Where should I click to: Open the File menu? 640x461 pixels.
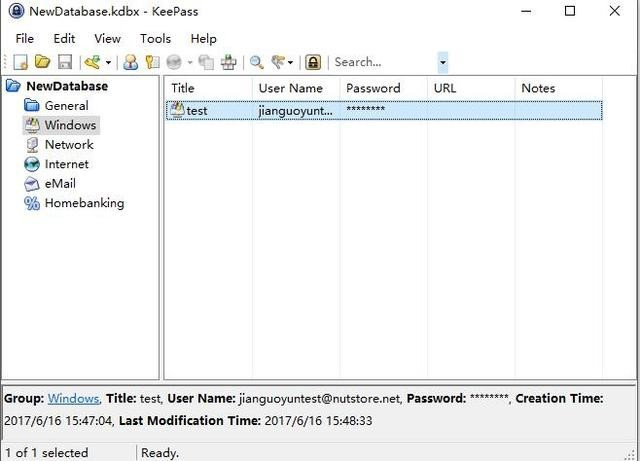pos(24,39)
